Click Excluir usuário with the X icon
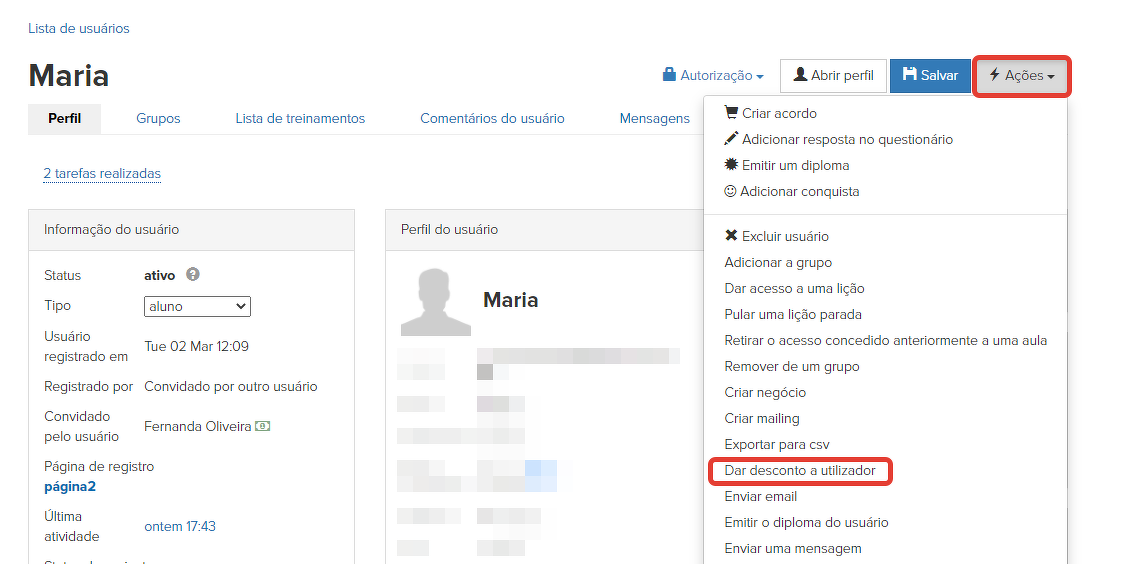Viewport: 1136px width, 564px height. (776, 236)
